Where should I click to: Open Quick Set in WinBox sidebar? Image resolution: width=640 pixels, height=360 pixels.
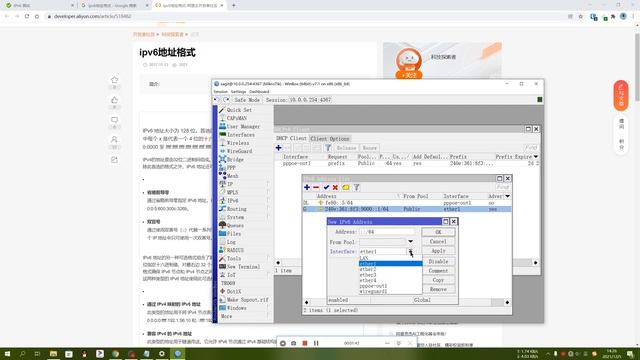239,110
